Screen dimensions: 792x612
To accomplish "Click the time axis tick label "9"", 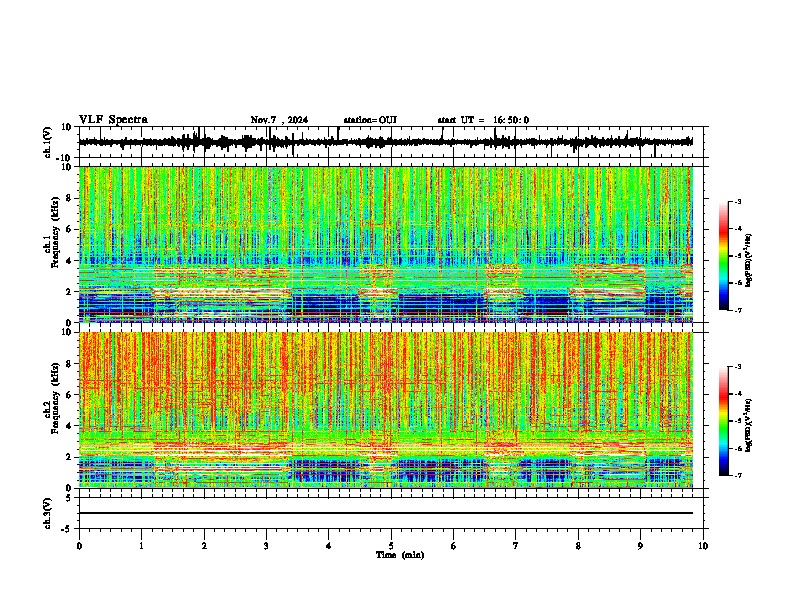I will pyautogui.click(x=640, y=546).
